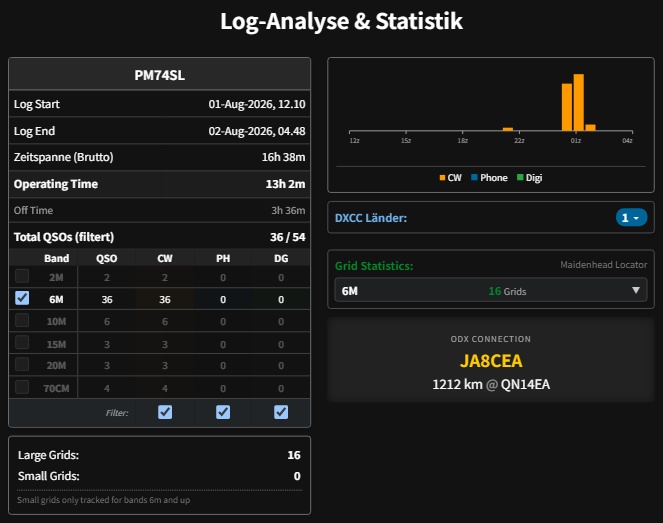Enable the 10M band checkbox
This screenshot has width=663, height=523.
tap(22, 320)
